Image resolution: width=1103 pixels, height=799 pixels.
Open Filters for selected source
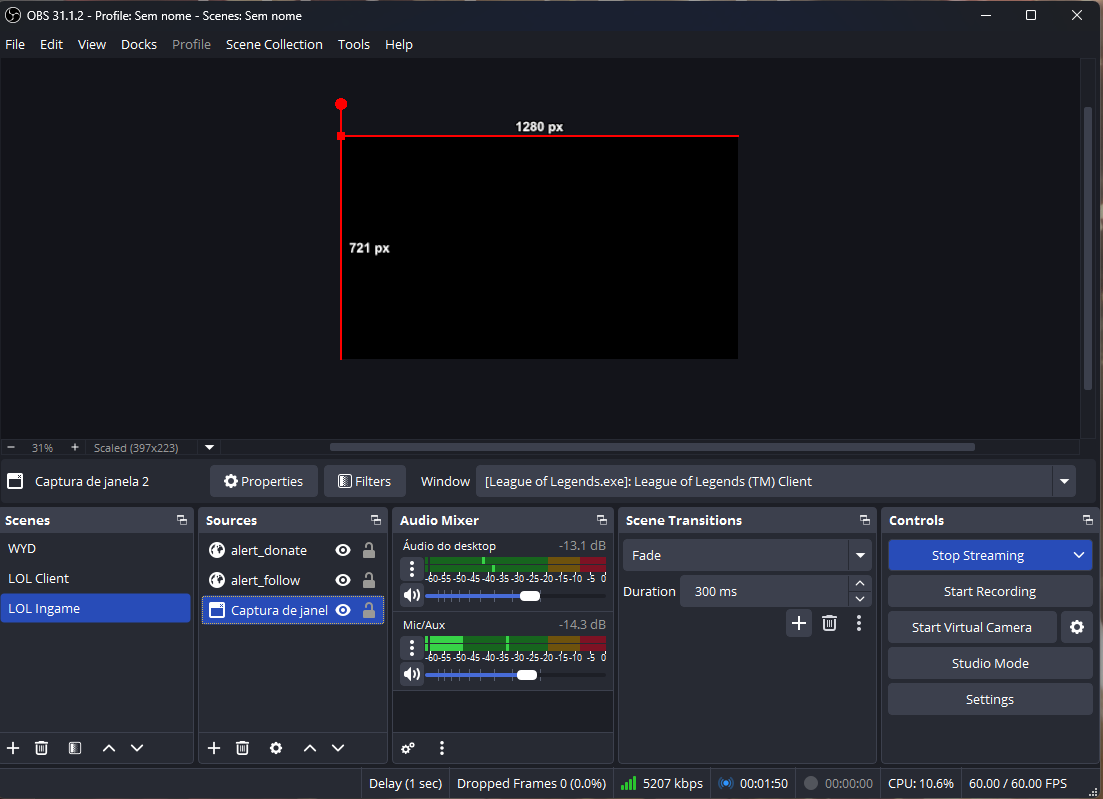click(x=365, y=481)
